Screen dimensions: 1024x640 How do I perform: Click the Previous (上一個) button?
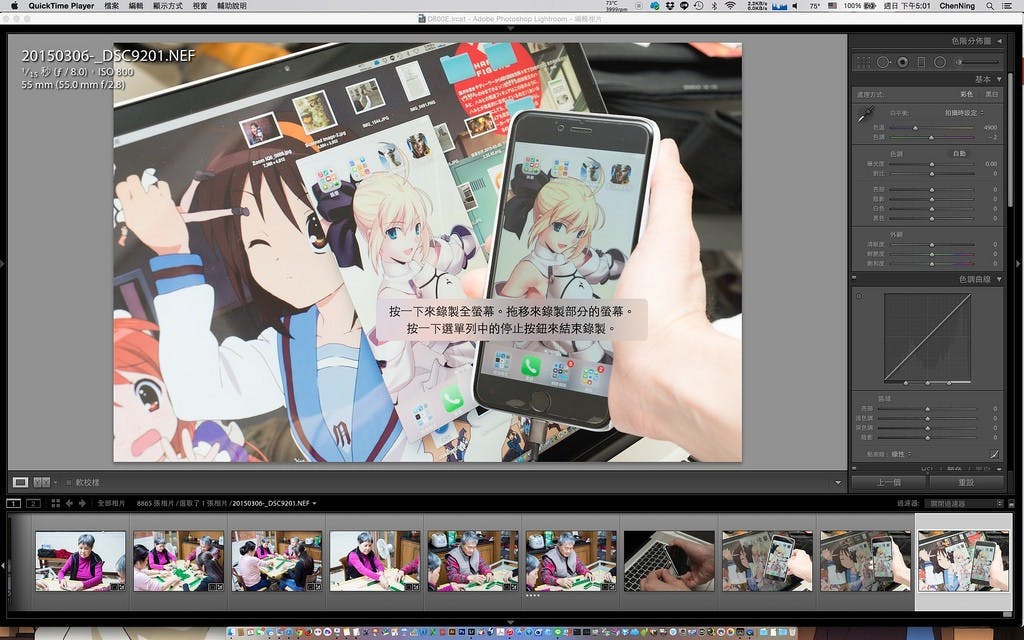(888, 483)
